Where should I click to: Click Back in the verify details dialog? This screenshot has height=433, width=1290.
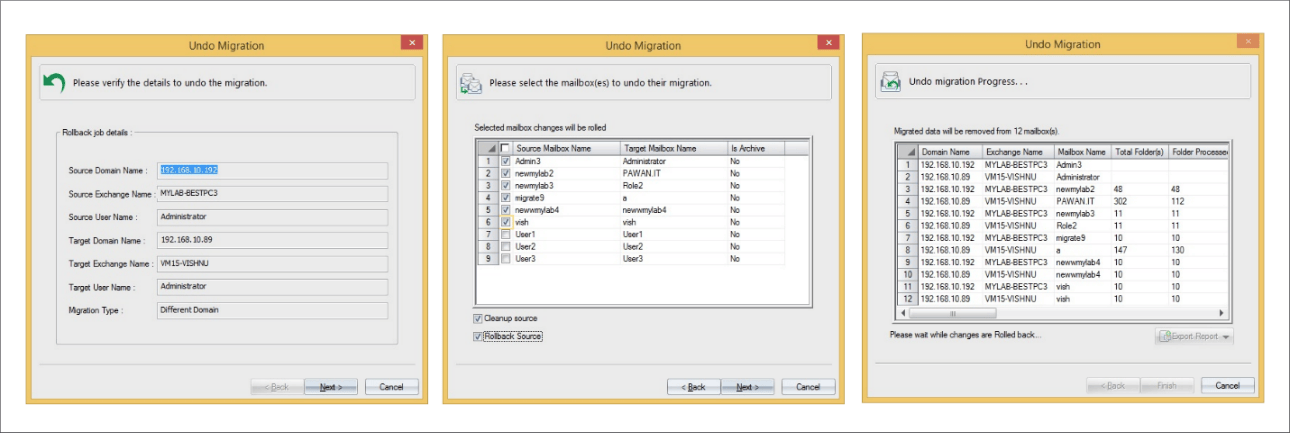pos(275,387)
